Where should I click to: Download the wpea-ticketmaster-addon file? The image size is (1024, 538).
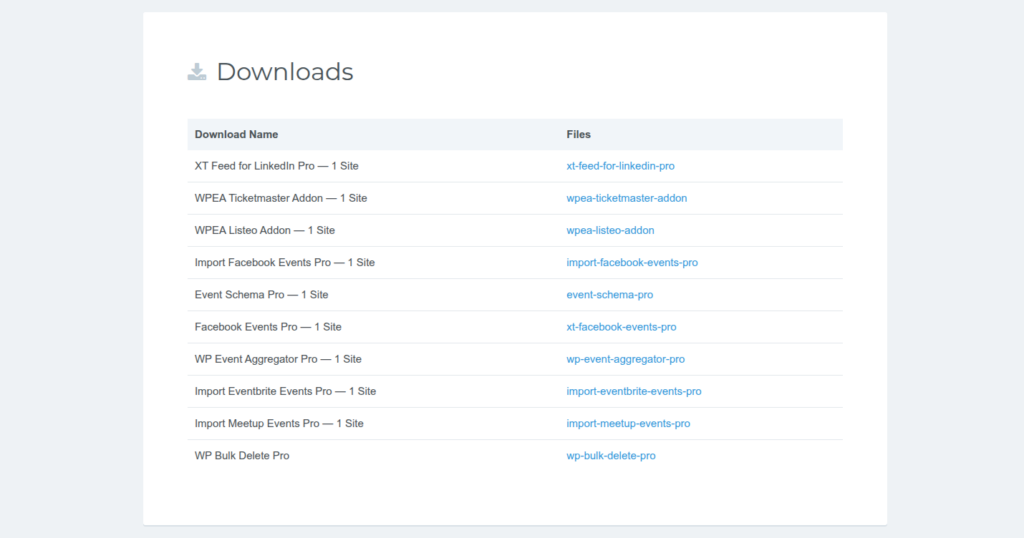pos(626,198)
